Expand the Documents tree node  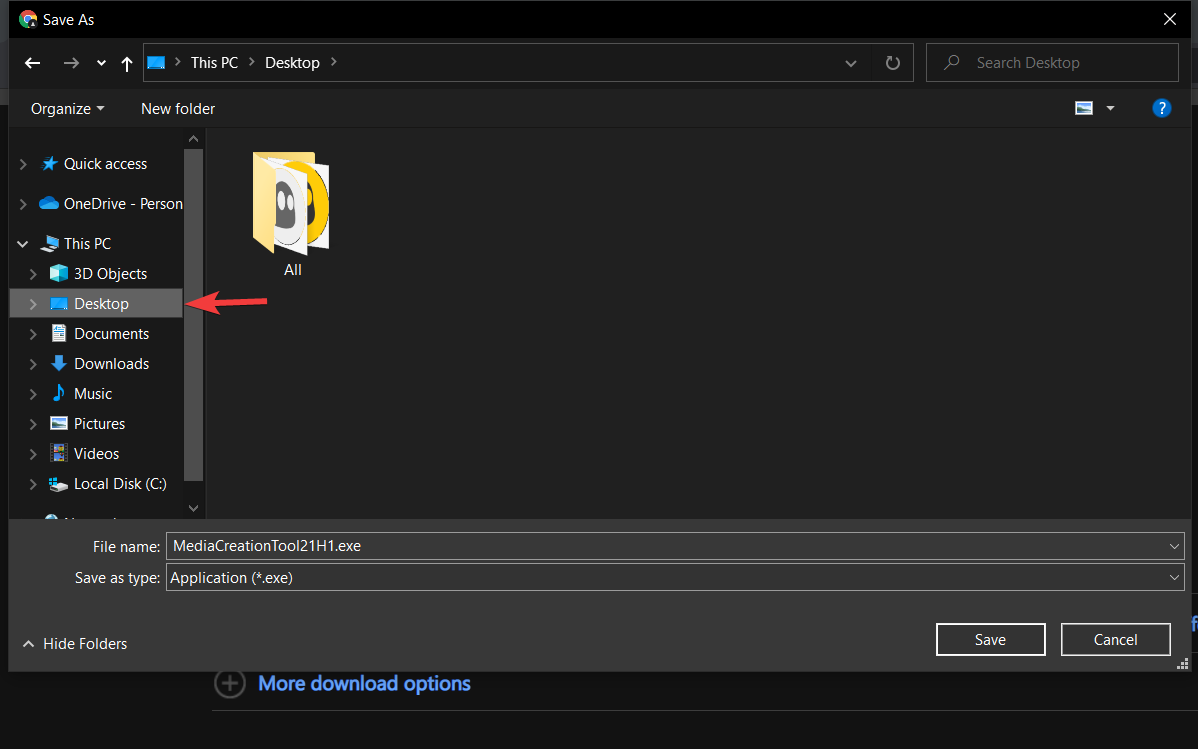tap(33, 334)
